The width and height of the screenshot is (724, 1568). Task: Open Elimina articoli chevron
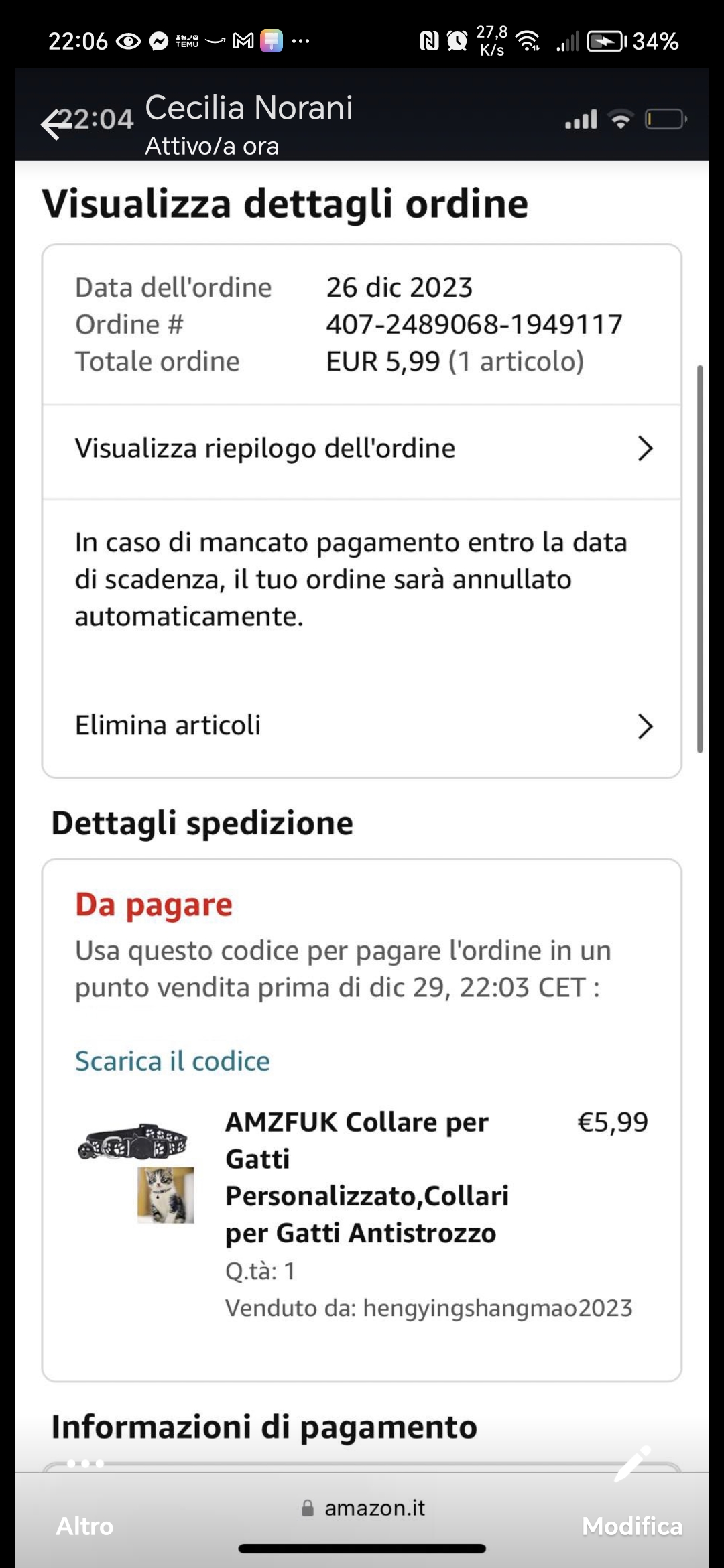(x=645, y=726)
